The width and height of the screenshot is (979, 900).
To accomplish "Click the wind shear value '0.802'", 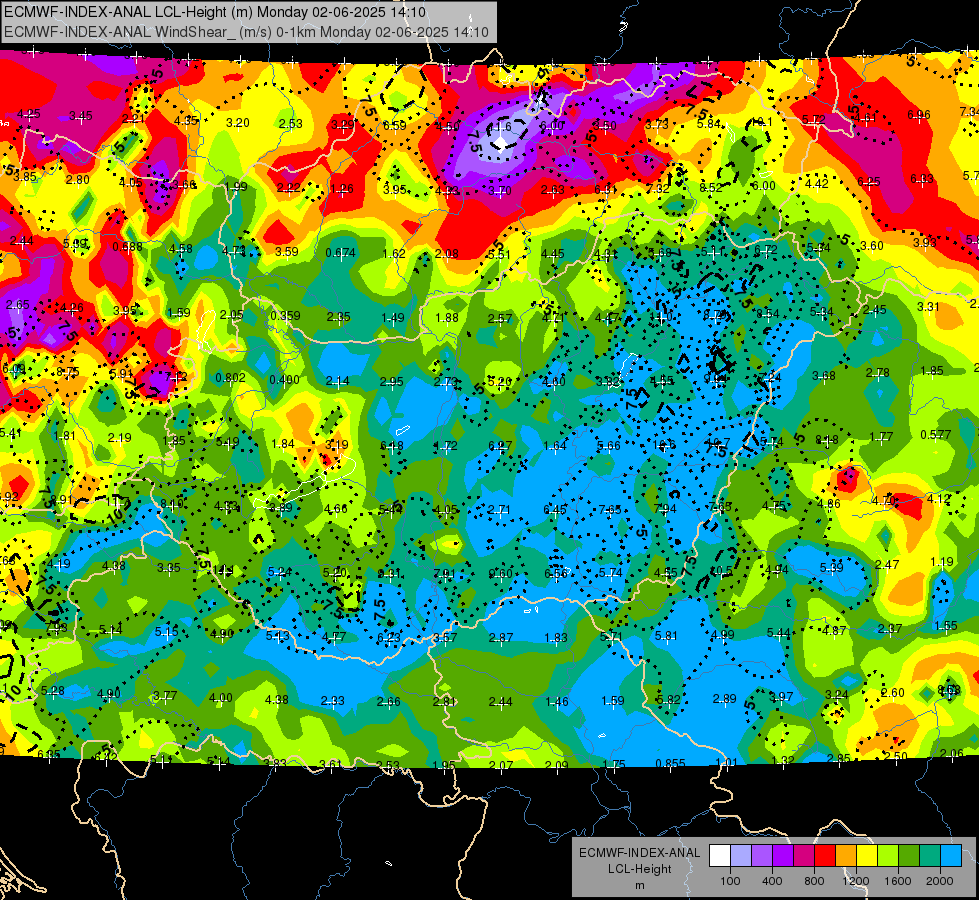I will 230,378.
